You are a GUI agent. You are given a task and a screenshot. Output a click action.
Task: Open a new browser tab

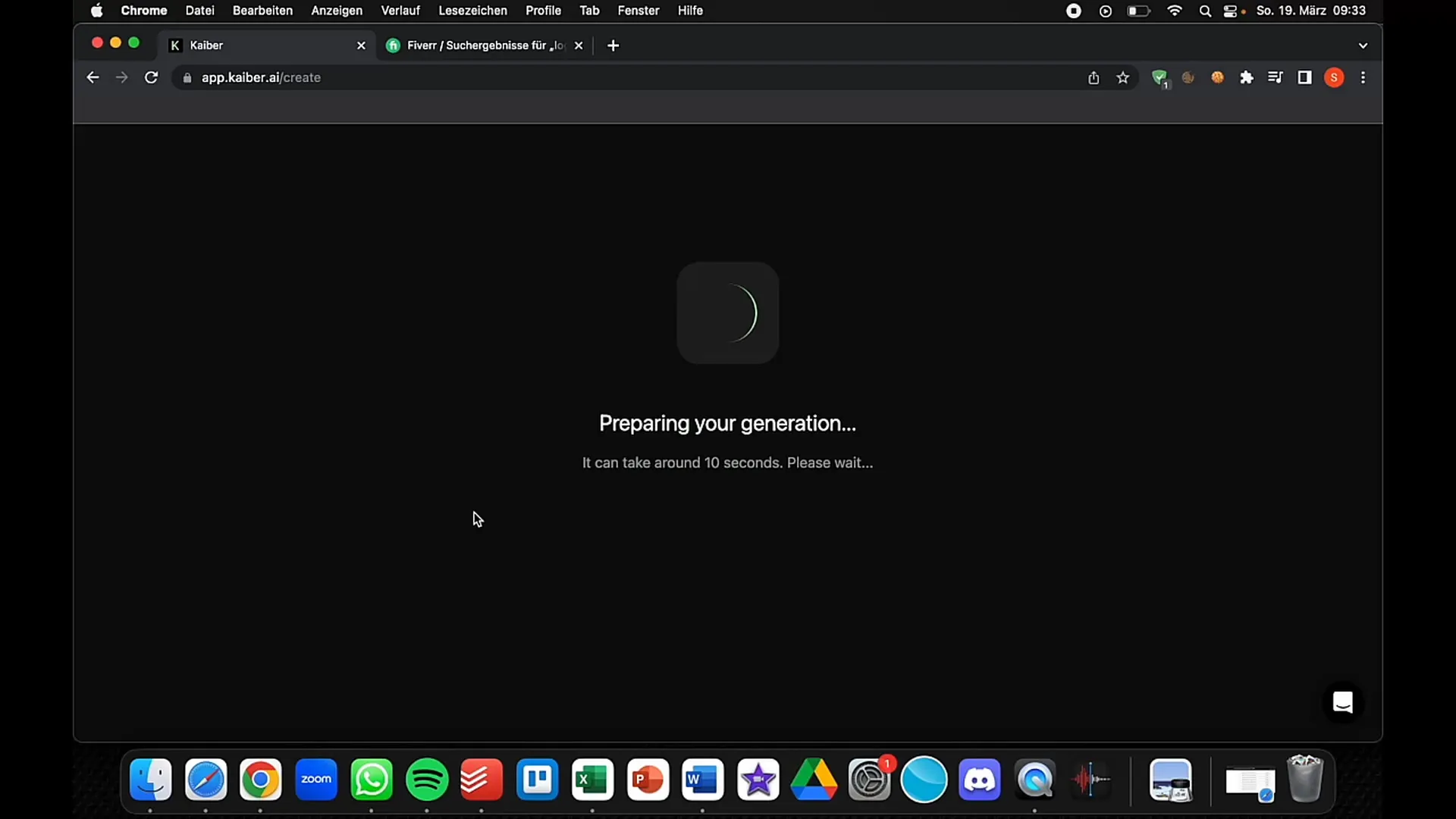[x=613, y=45]
